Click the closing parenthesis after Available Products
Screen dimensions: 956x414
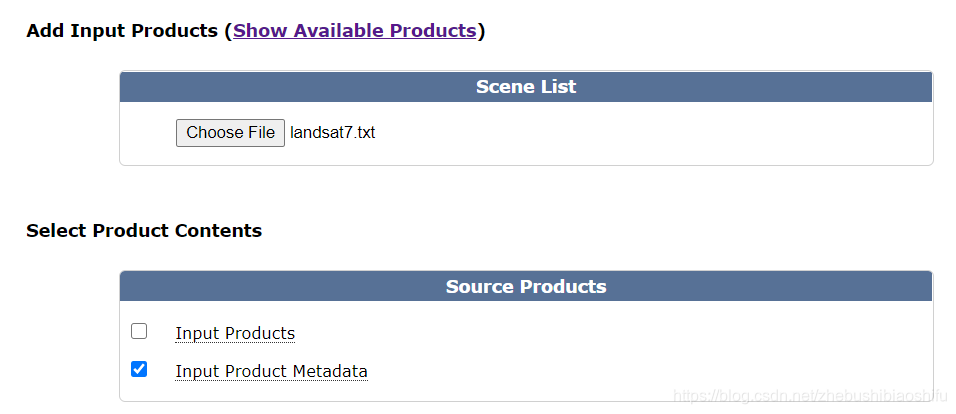click(x=481, y=30)
